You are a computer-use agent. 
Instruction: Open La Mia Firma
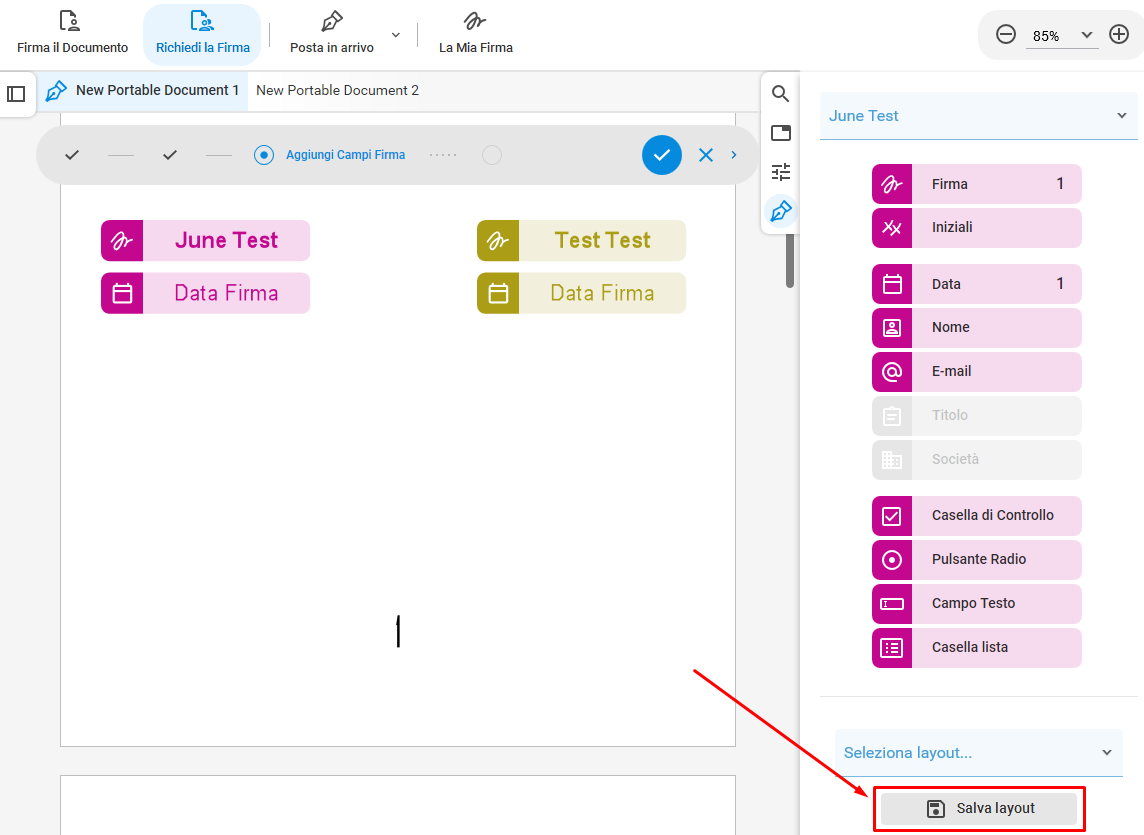point(476,34)
